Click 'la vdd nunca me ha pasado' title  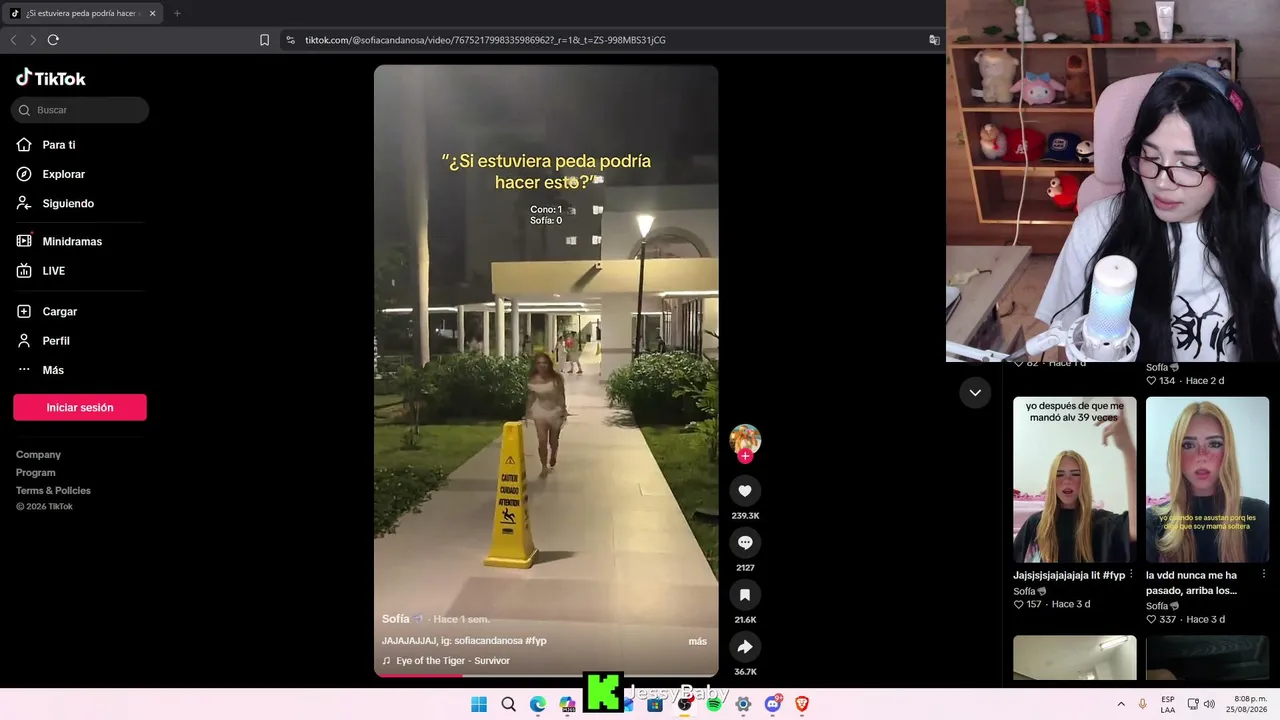click(1192, 583)
